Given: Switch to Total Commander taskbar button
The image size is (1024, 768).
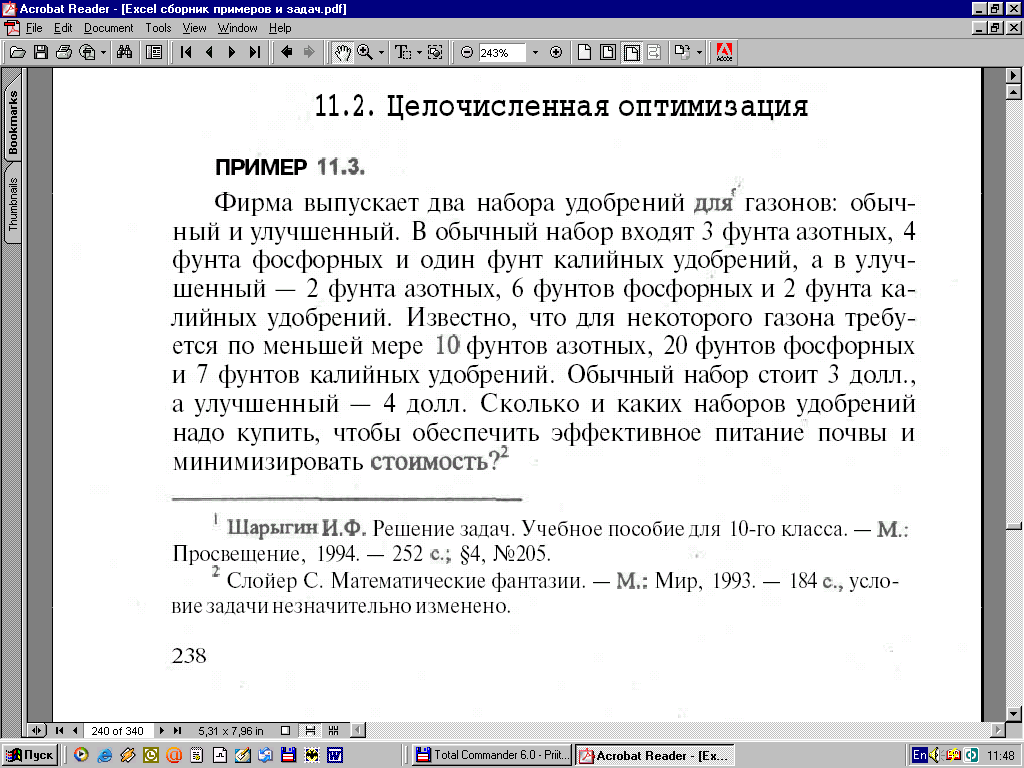Looking at the screenshot, I should click(492, 755).
